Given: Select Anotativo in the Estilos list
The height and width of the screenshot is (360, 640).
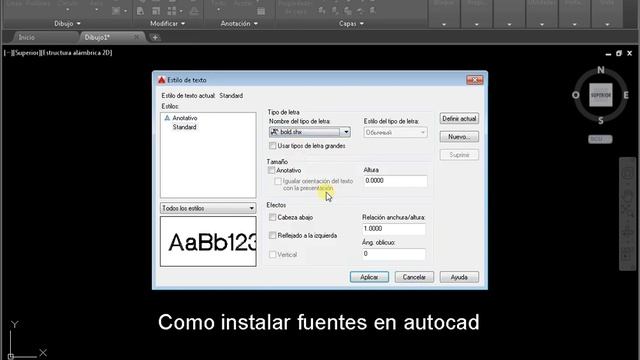Looking at the screenshot, I should (184, 118).
